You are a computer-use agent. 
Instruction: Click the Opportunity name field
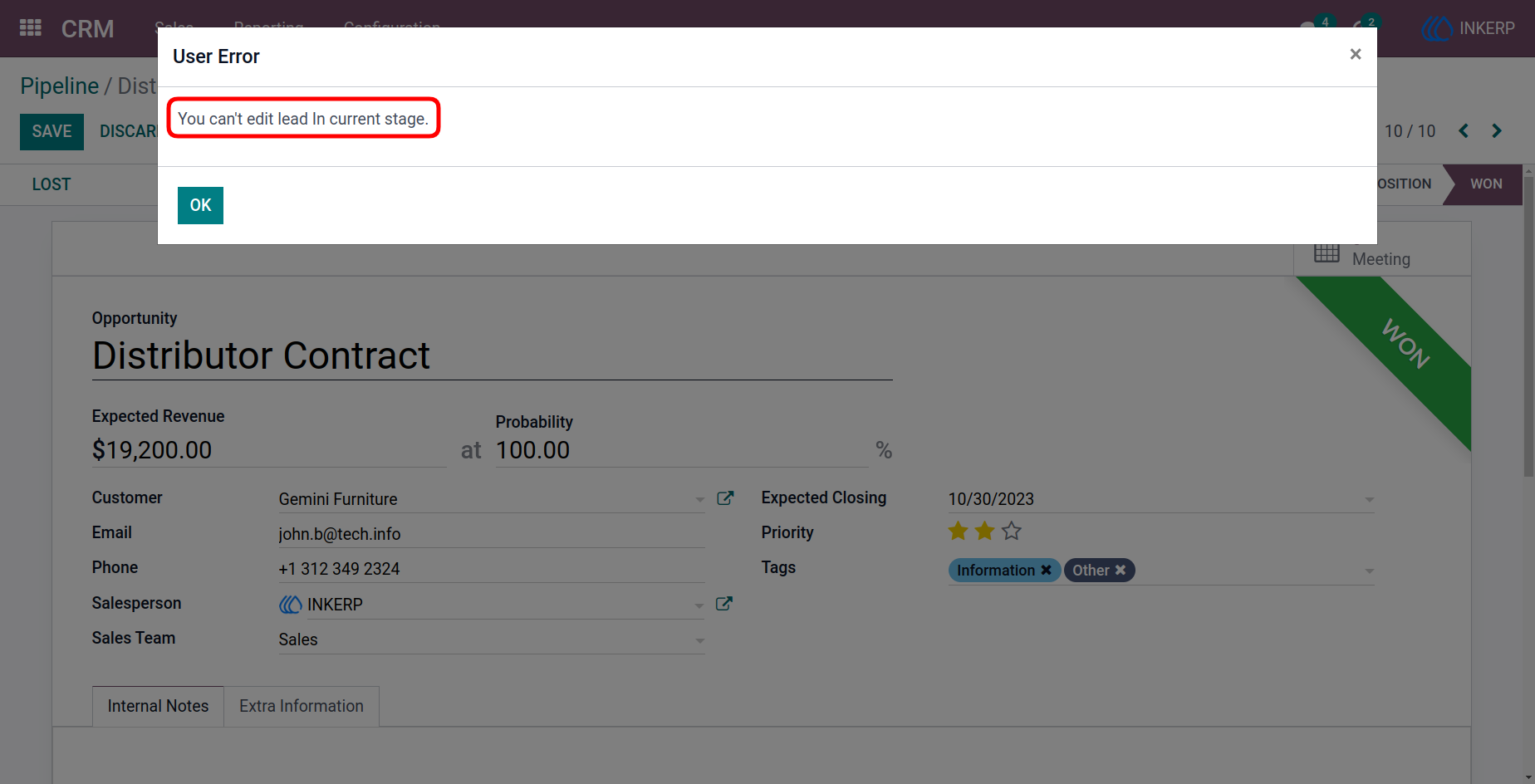tap(492, 355)
